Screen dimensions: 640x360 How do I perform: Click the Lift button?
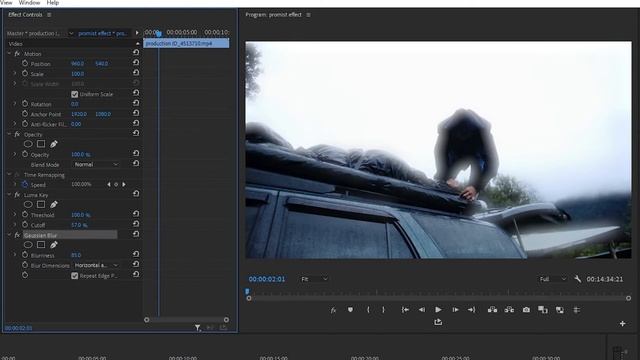pos(493,310)
